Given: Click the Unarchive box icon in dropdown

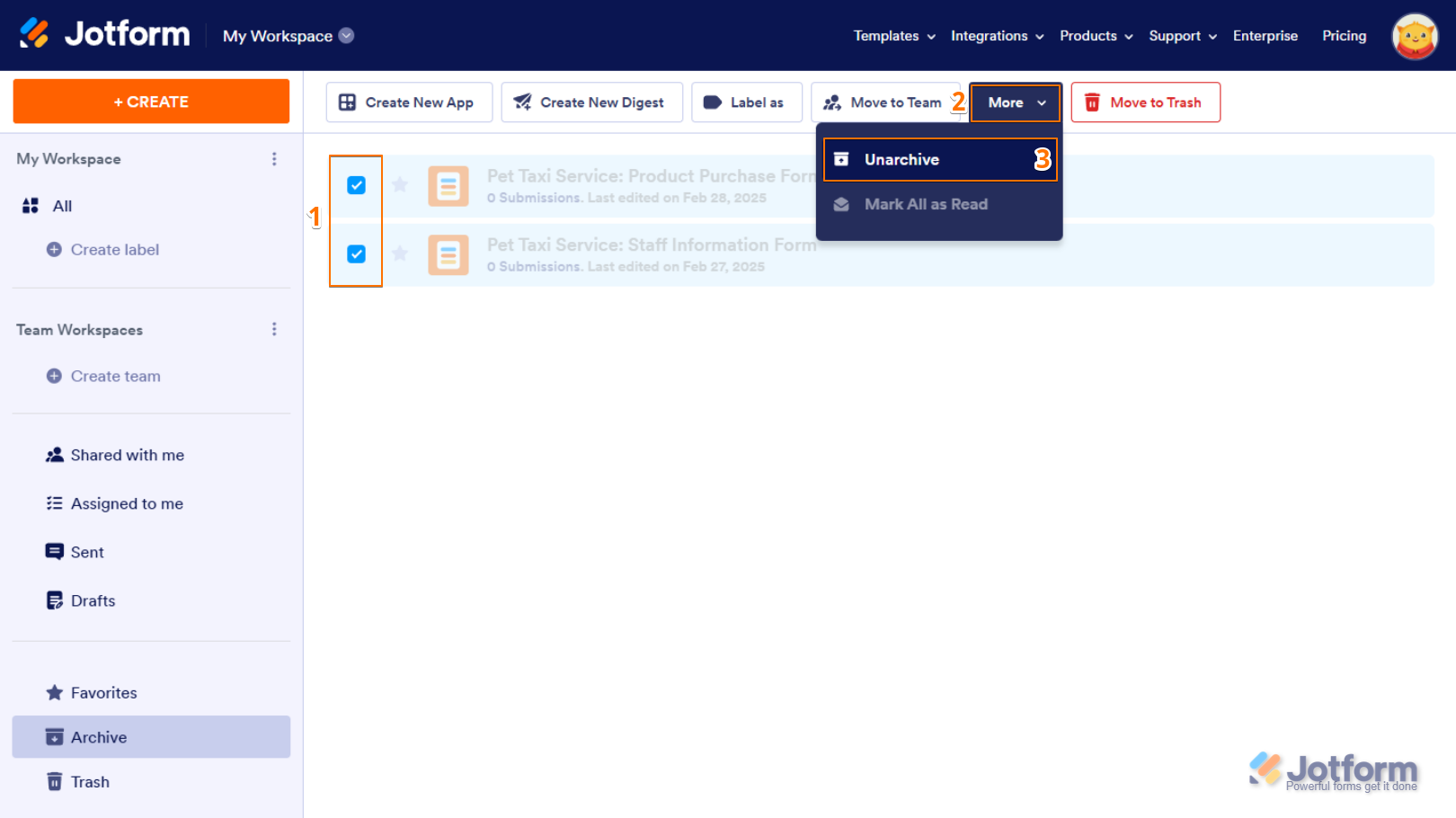Looking at the screenshot, I should (841, 159).
